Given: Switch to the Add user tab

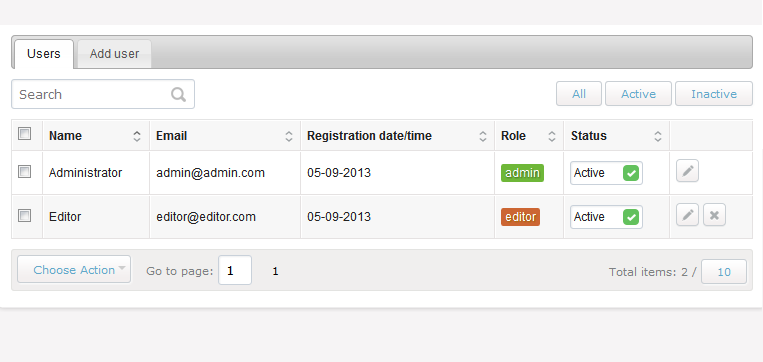Looking at the screenshot, I should click(114, 54).
